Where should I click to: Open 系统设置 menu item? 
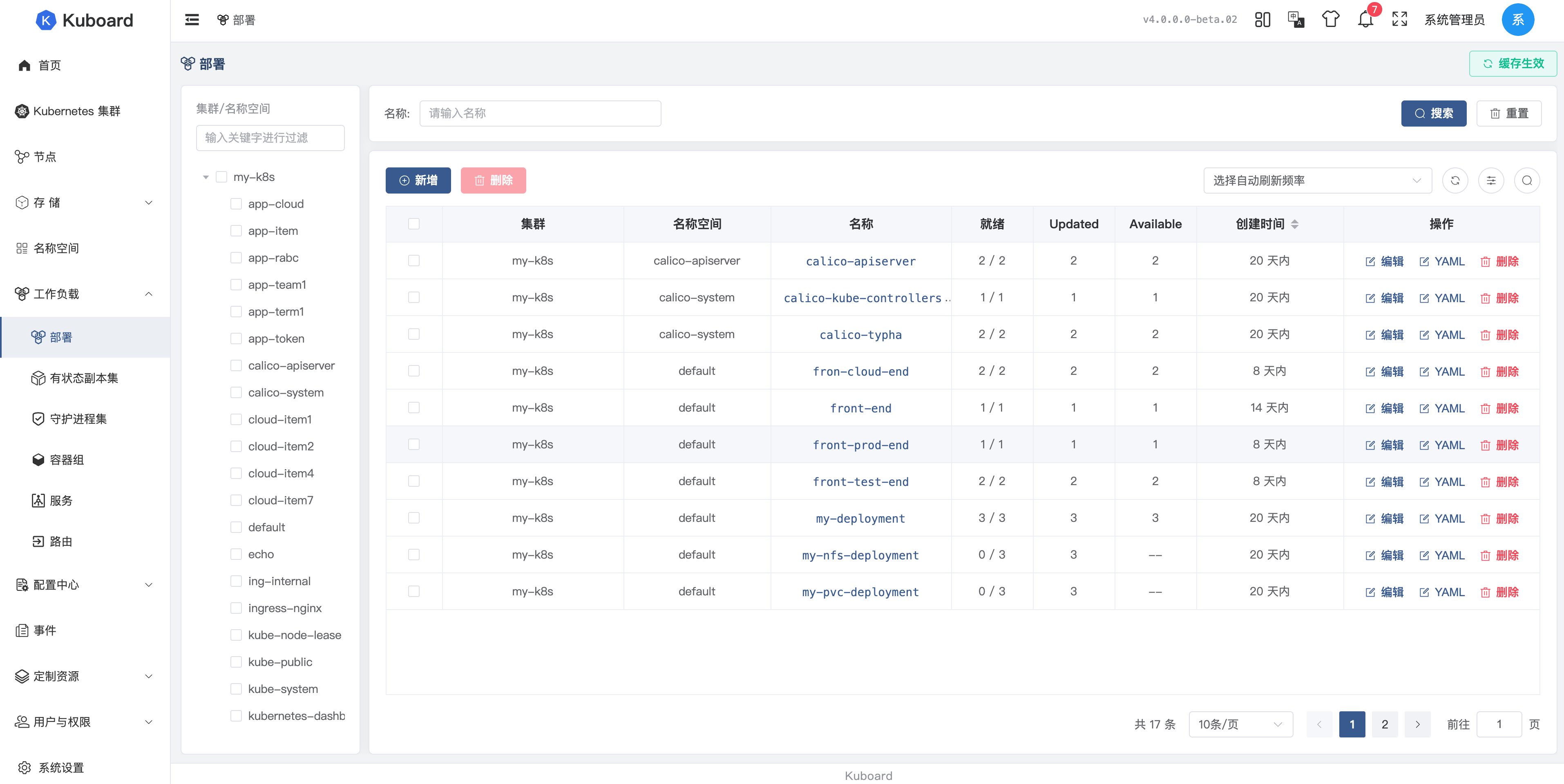pyautogui.click(x=85, y=768)
